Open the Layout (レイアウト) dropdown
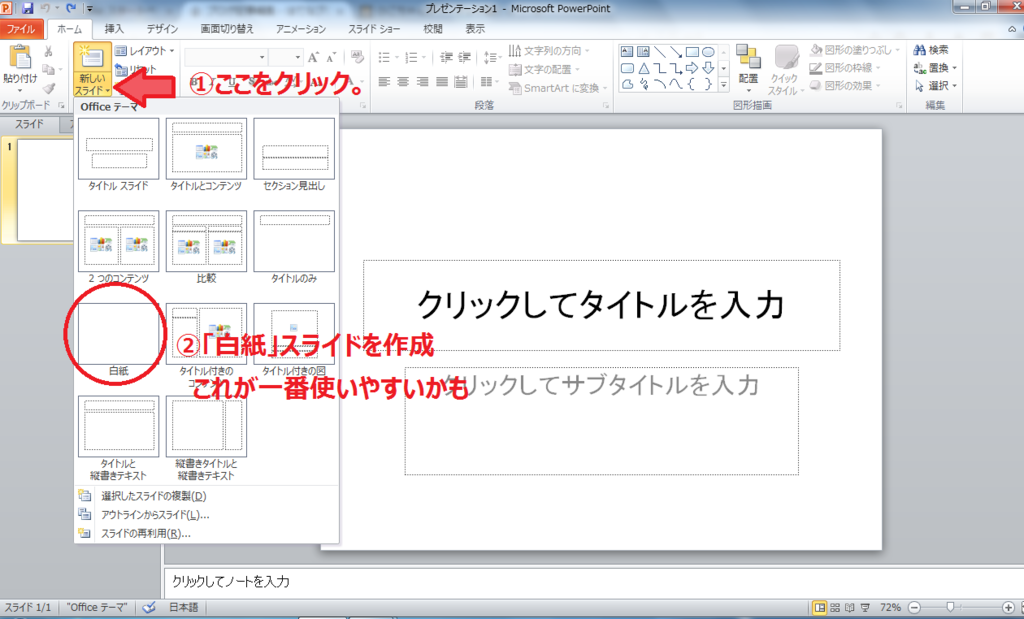1024x619 pixels. 145,51
